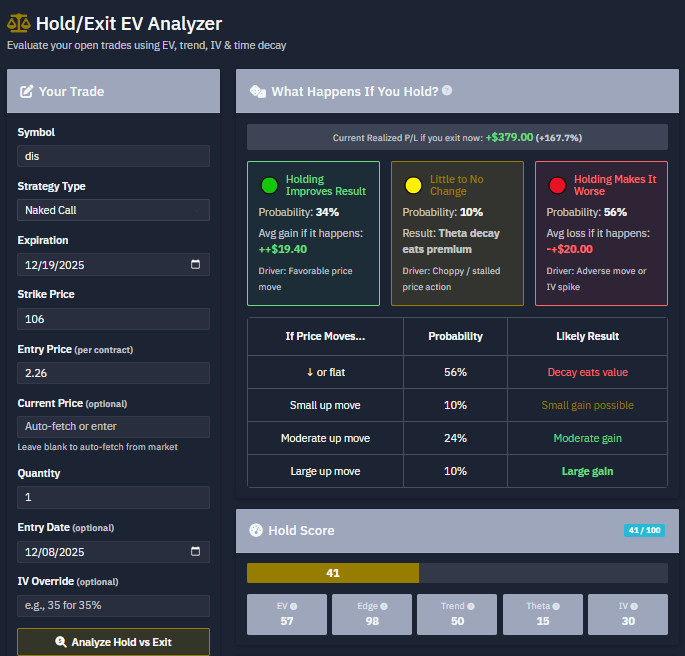Viewport: 685px width, 656px height.
Task: Click the '↓ or flat' table cell
Action: tap(325, 372)
